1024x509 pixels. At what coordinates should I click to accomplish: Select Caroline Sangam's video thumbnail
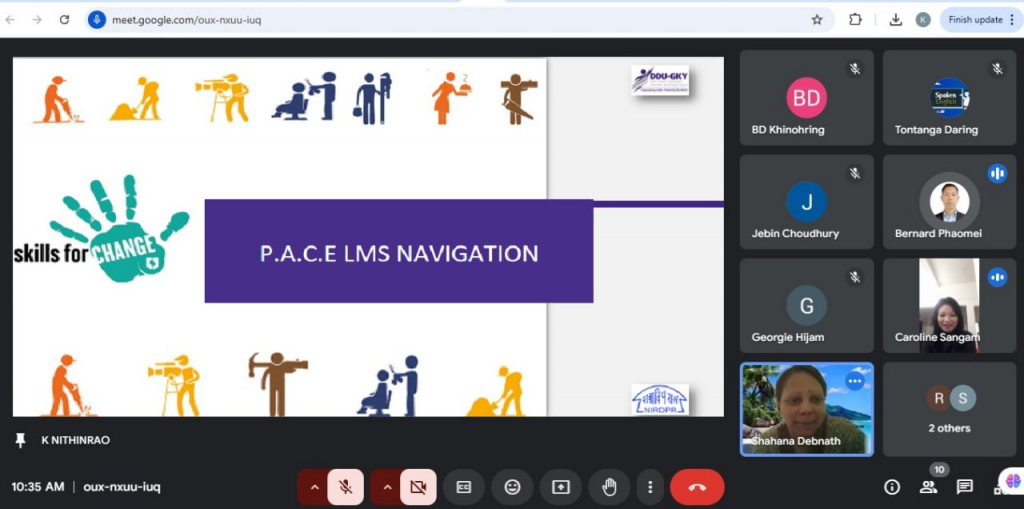(x=949, y=305)
